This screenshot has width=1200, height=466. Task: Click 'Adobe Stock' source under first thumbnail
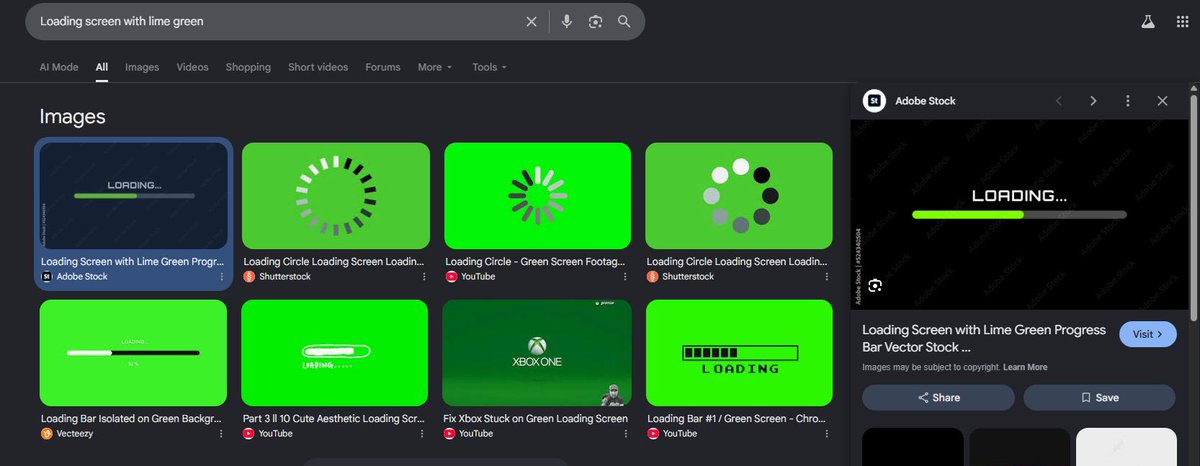click(82, 276)
